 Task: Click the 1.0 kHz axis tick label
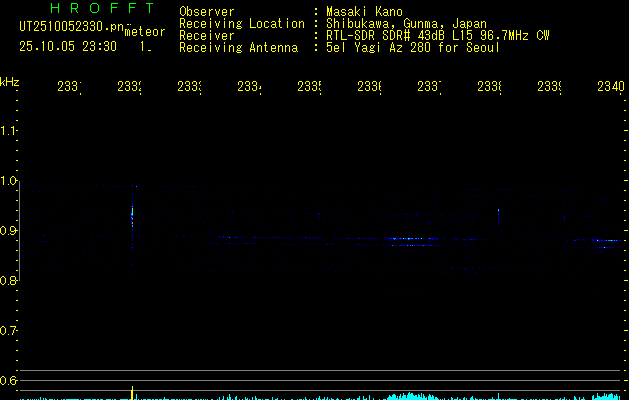point(8,181)
